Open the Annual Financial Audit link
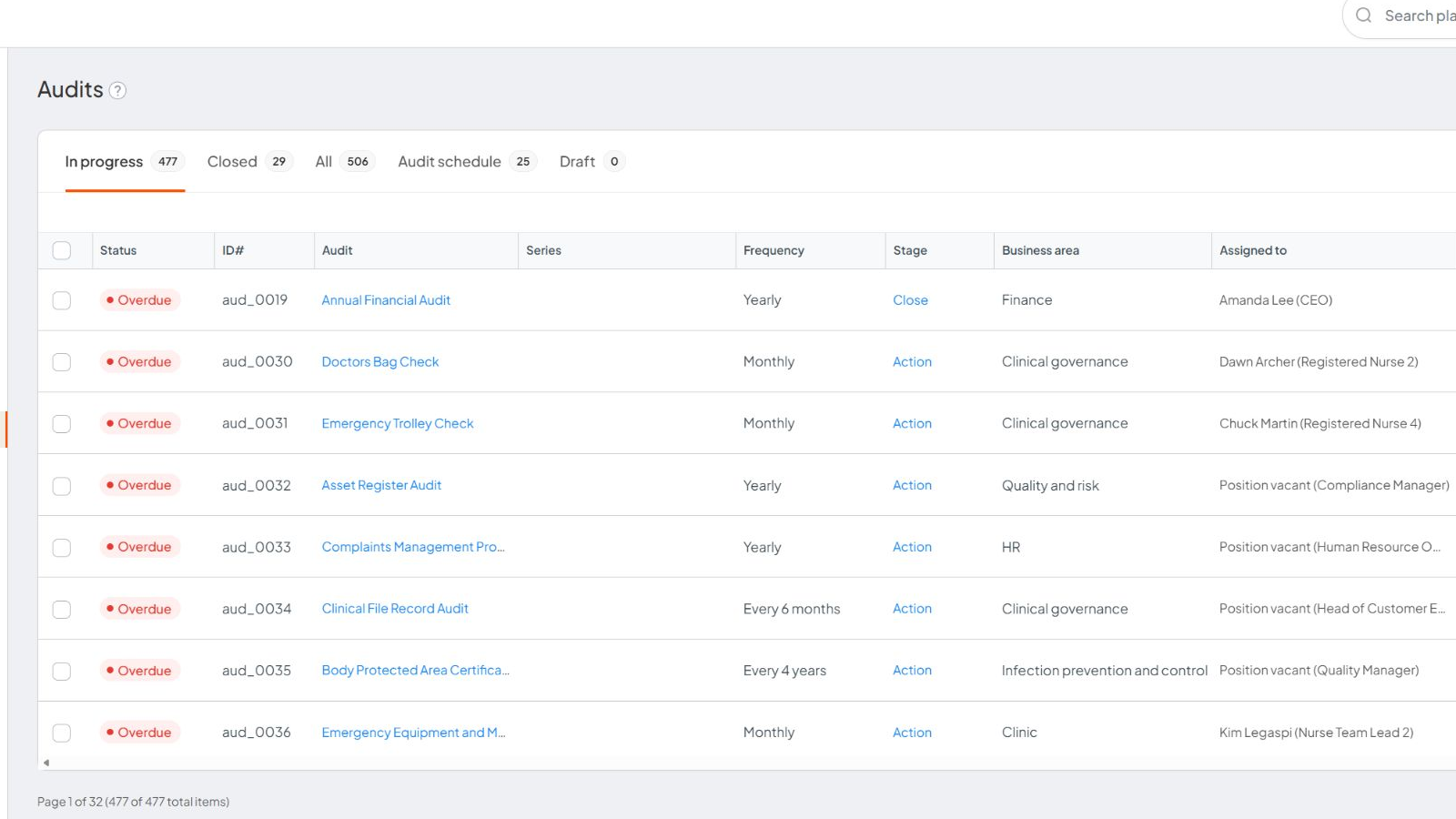Image resolution: width=1456 pixels, height=819 pixels. (386, 300)
